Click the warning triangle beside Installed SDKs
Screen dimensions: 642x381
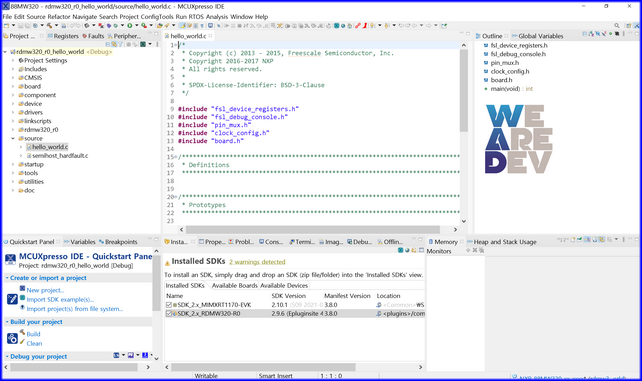click(x=167, y=263)
